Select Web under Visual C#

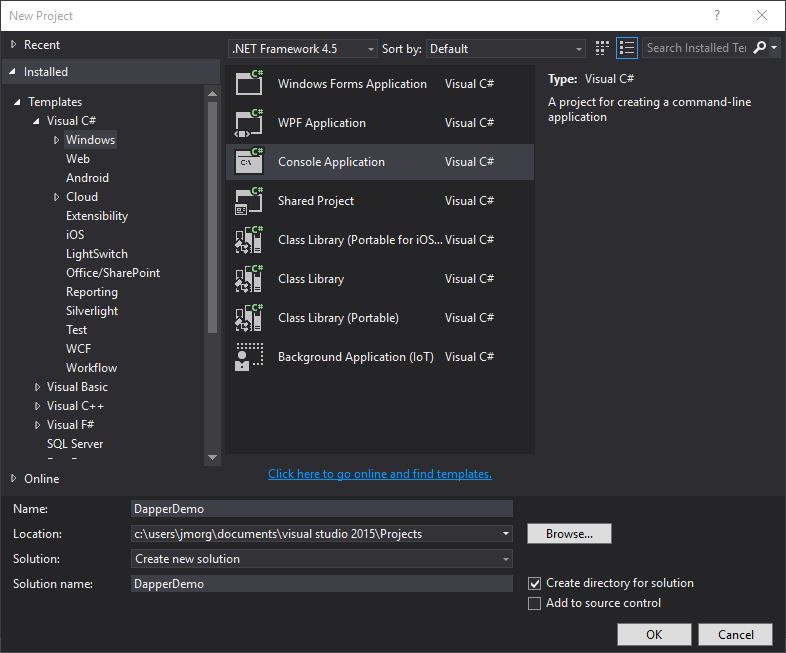click(78, 159)
